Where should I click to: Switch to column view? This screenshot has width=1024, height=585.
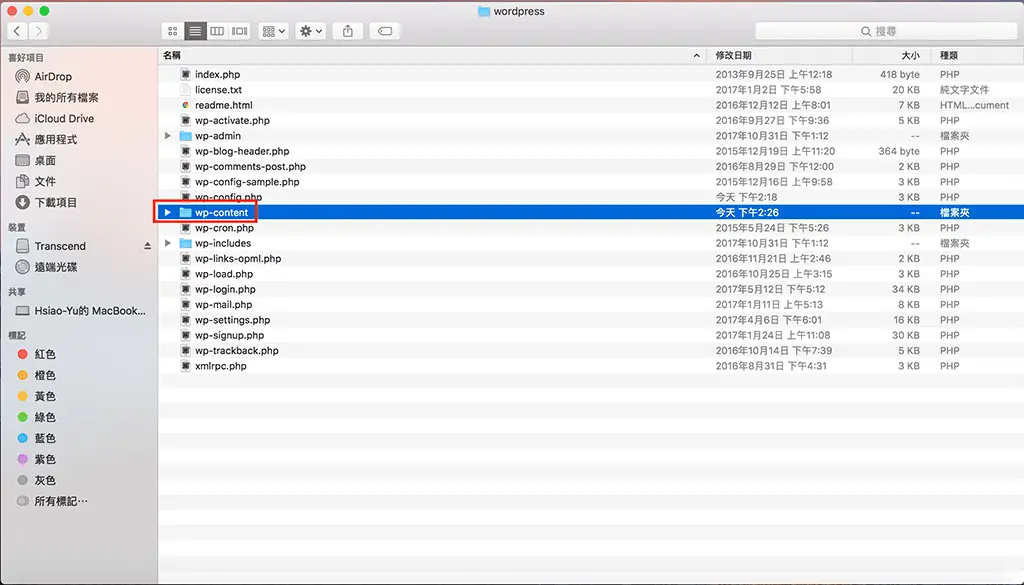217,31
